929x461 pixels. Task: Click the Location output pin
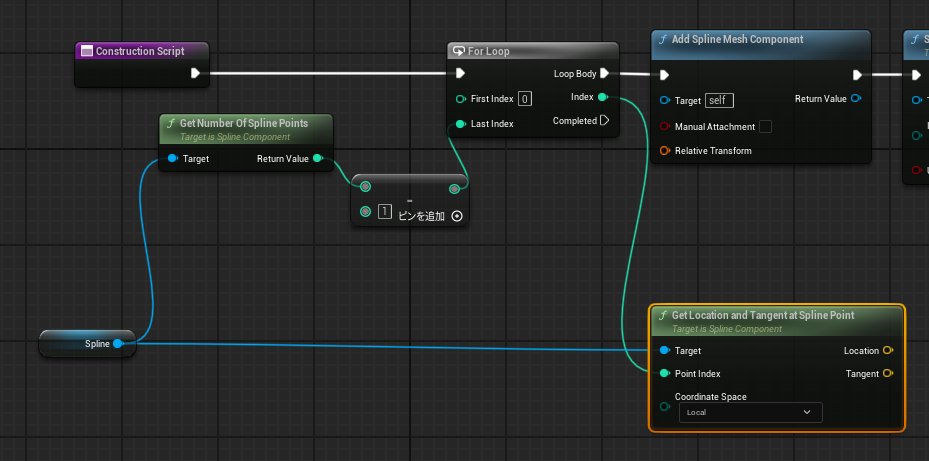point(888,351)
